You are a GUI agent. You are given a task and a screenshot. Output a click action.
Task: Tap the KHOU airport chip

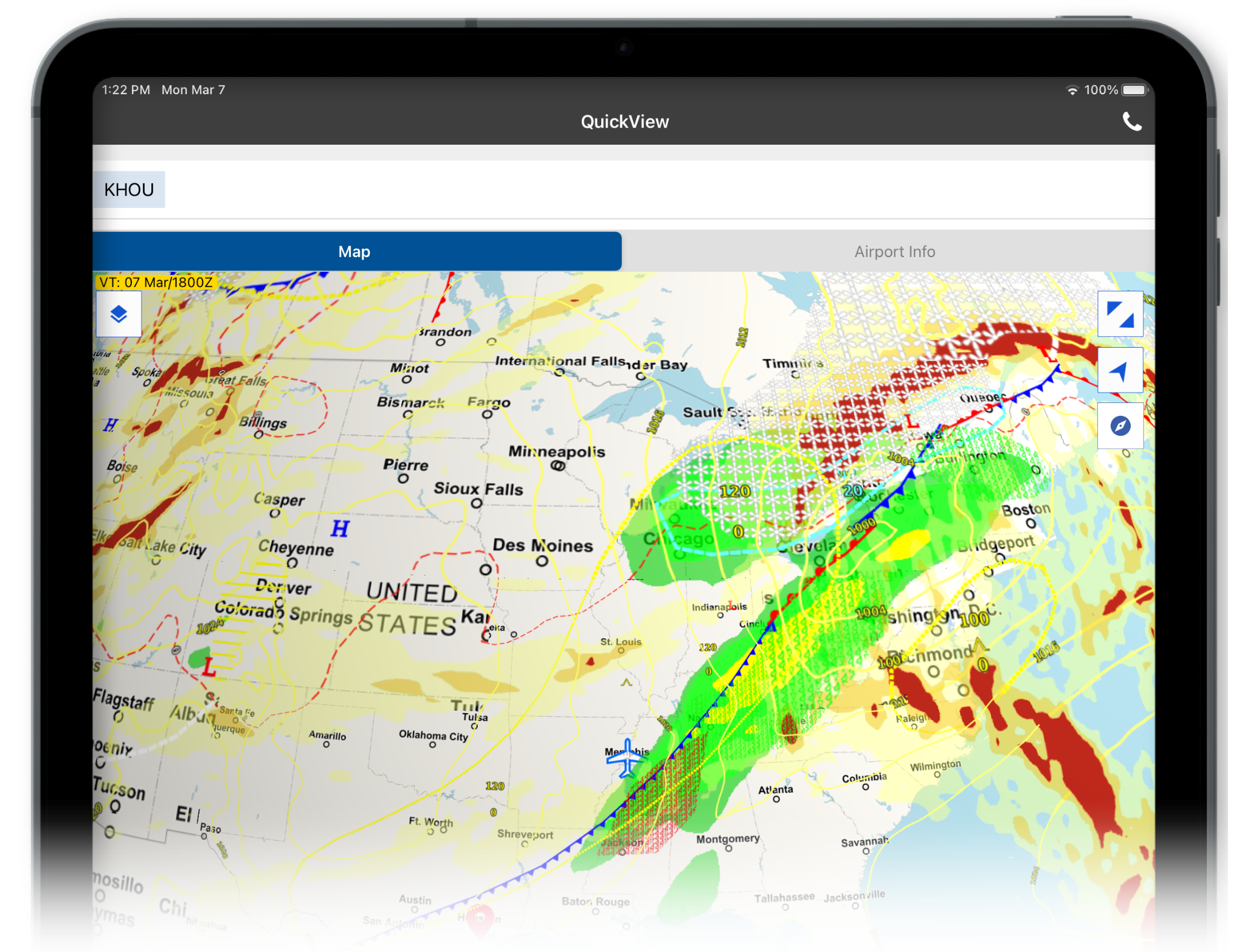(x=129, y=190)
